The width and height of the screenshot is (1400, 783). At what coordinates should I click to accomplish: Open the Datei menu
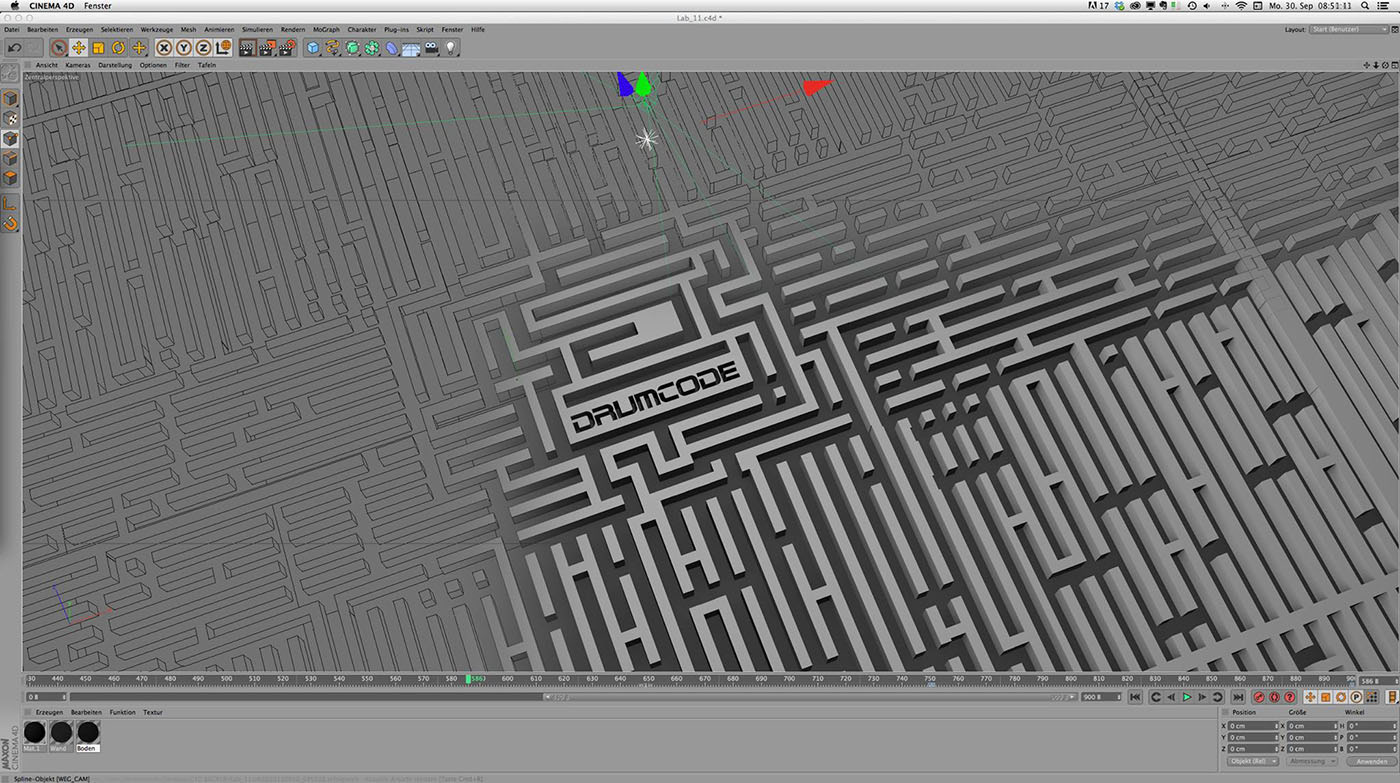coord(12,30)
